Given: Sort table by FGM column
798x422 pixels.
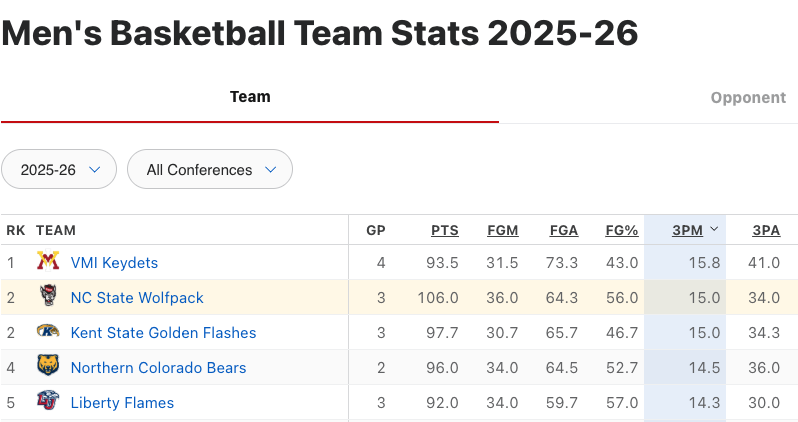Looking at the screenshot, I should (502, 230).
